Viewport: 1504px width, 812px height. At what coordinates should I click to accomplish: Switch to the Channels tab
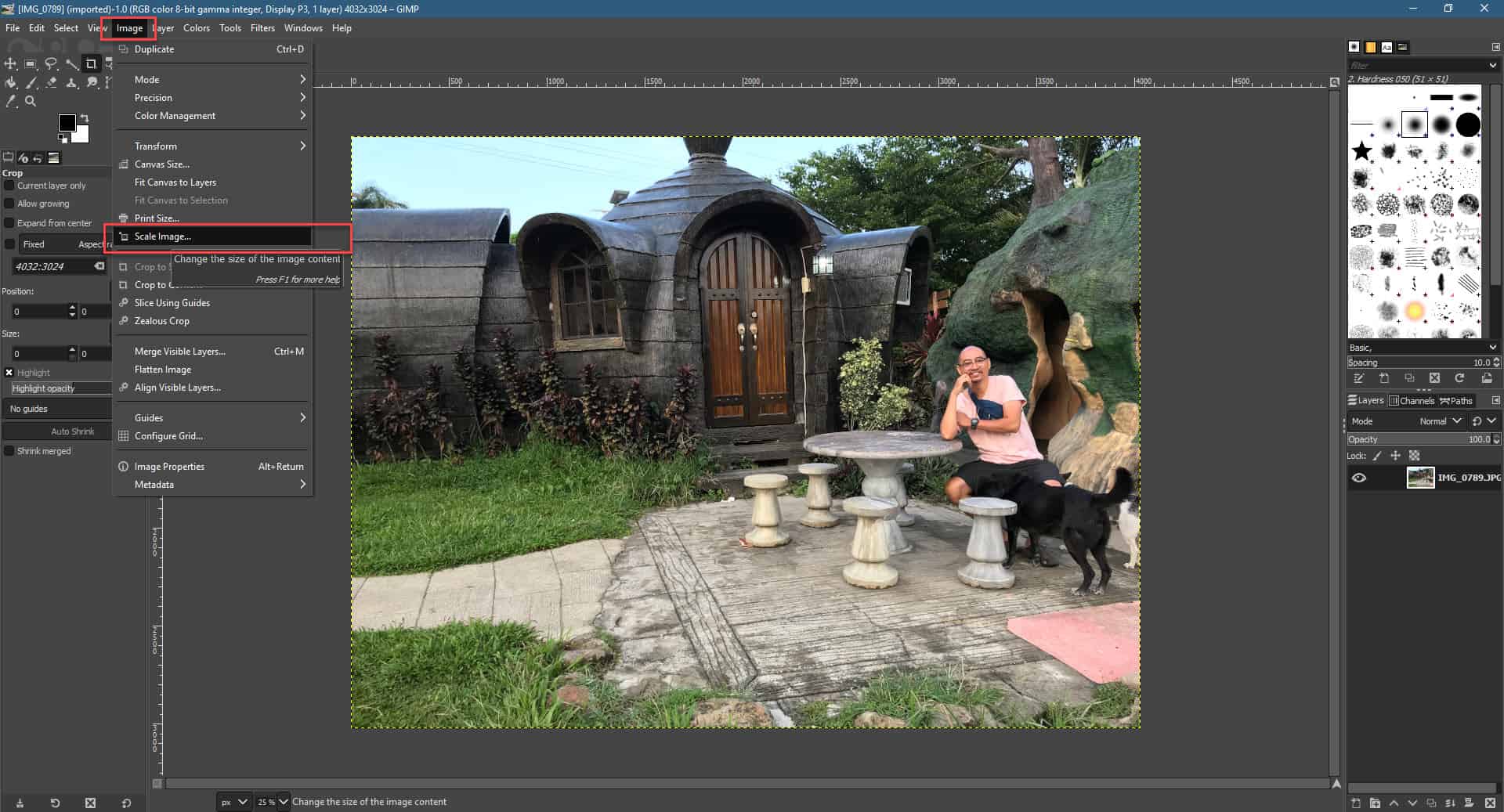(1412, 401)
